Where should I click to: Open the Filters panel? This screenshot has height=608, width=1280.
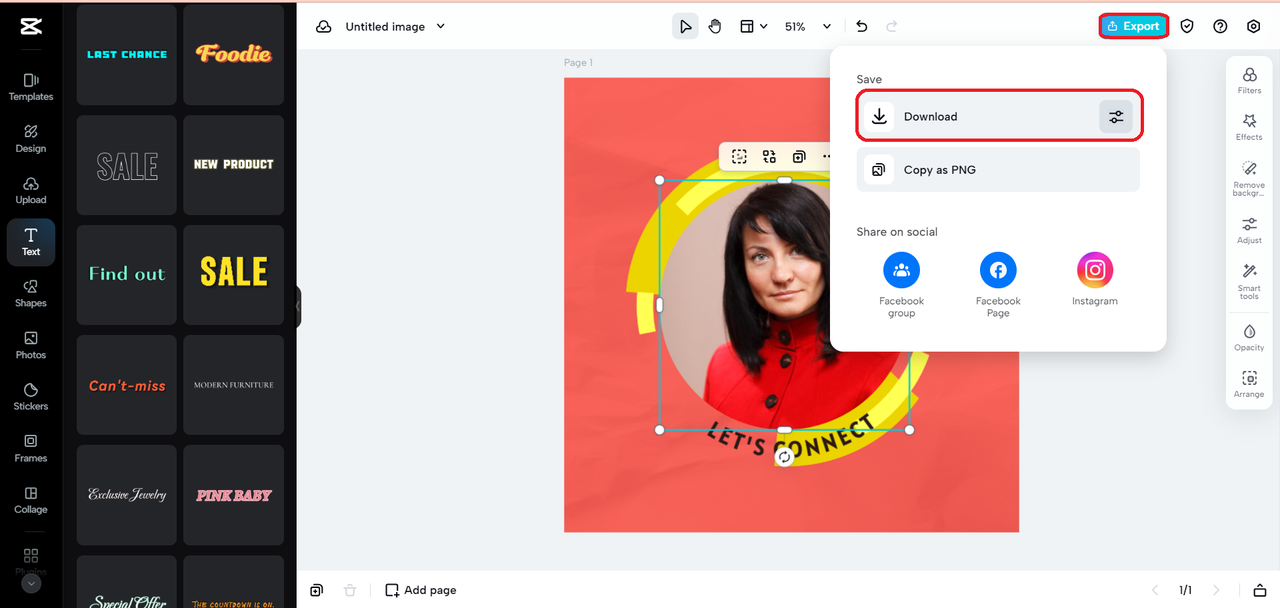coord(1249,80)
